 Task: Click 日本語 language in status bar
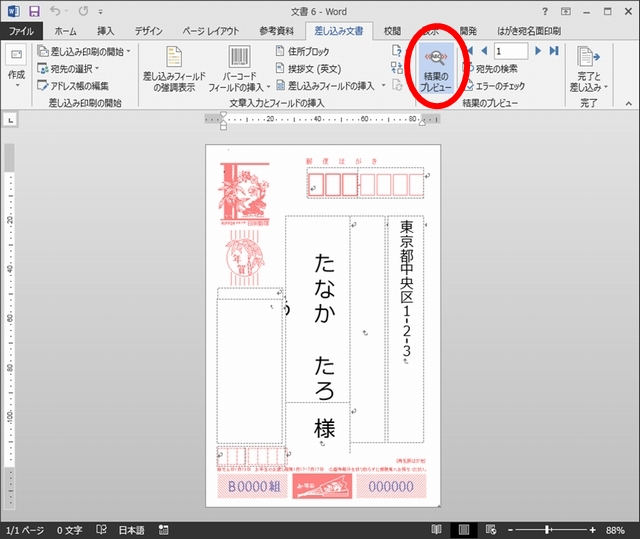coord(131,530)
